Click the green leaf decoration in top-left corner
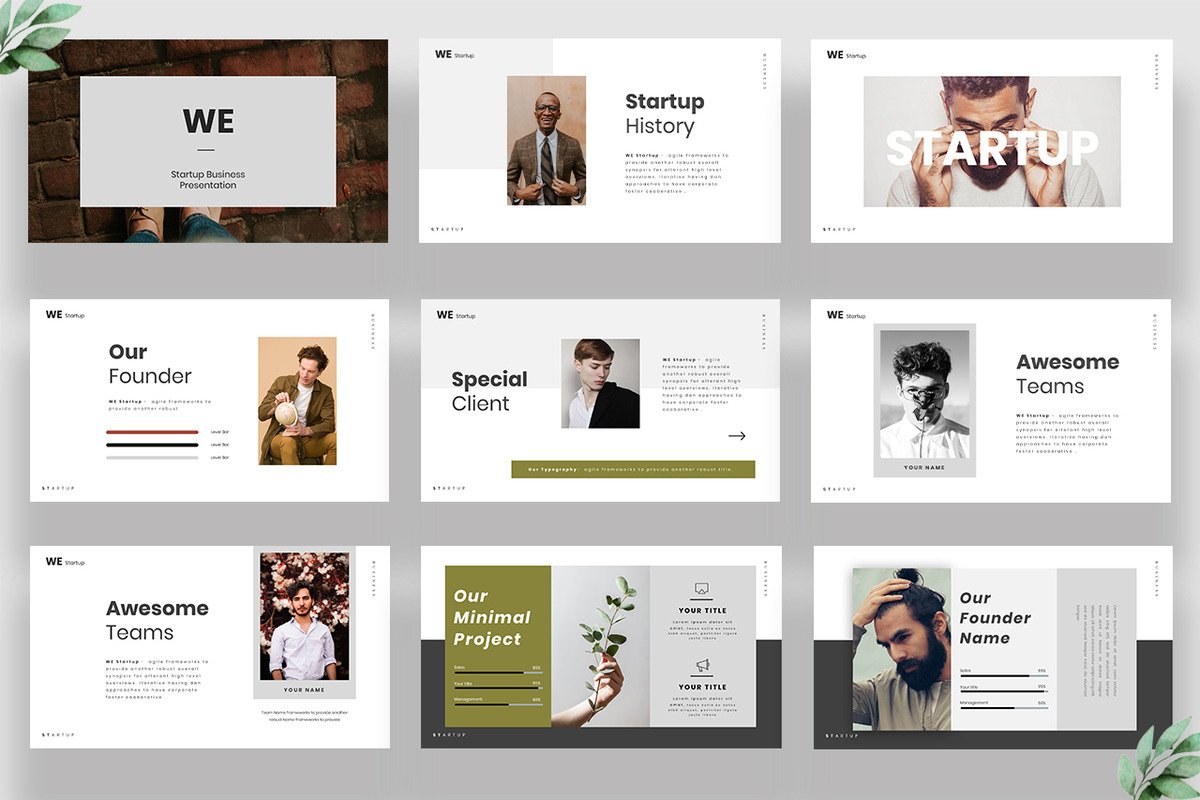Screen dimensions: 1200x800 35,30
